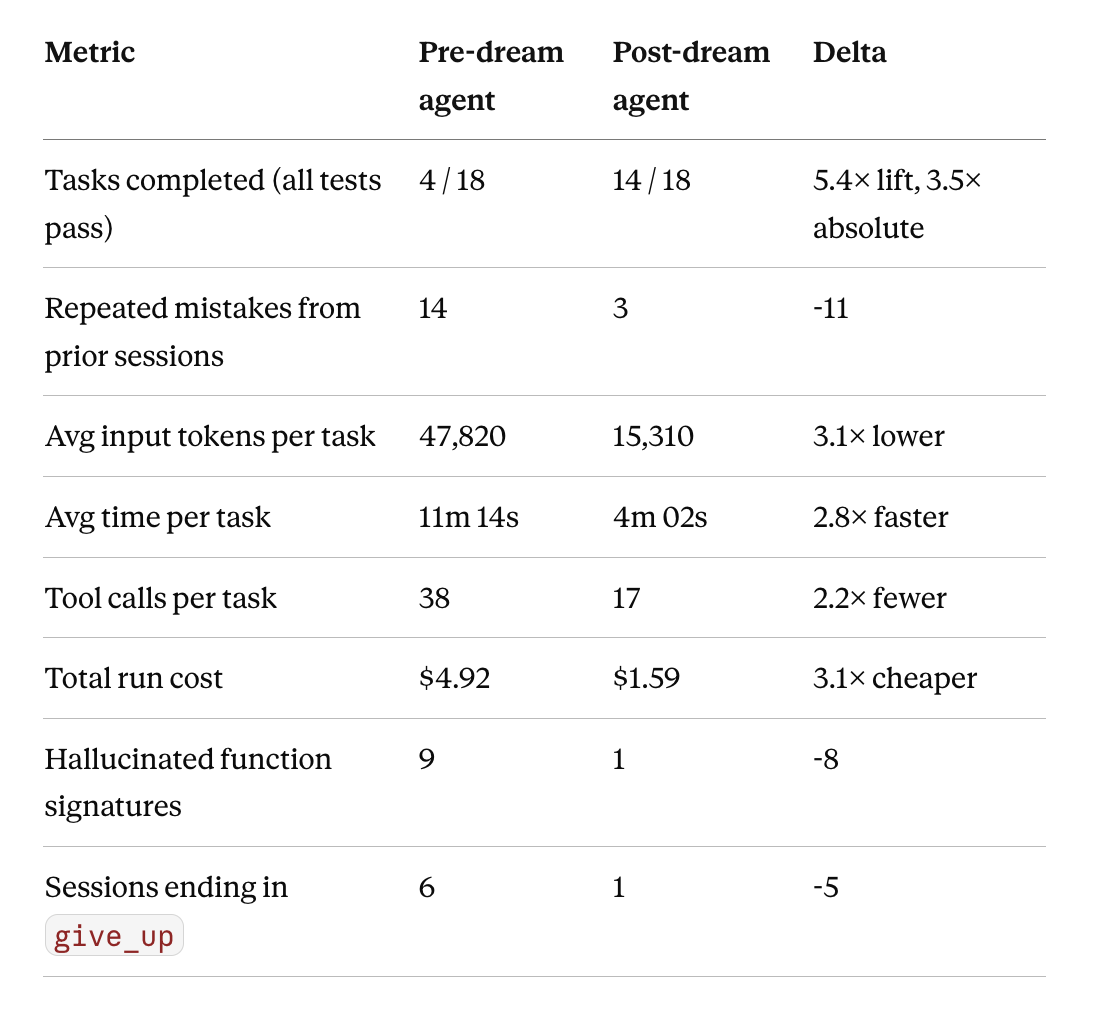Select the $4.92 total run cost
The image size is (1108, 1016).
[454, 678]
